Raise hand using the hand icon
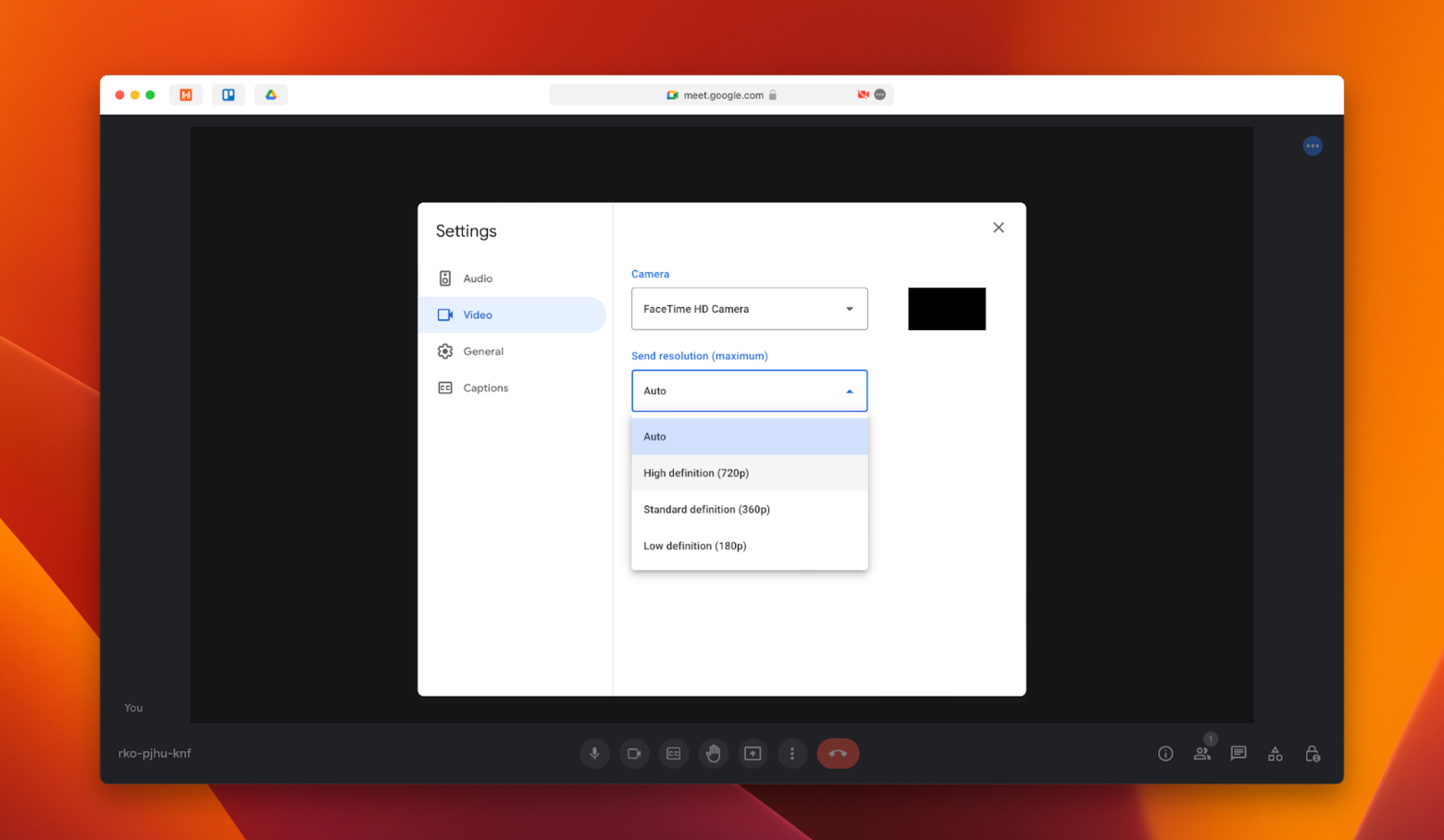 click(x=713, y=754)
